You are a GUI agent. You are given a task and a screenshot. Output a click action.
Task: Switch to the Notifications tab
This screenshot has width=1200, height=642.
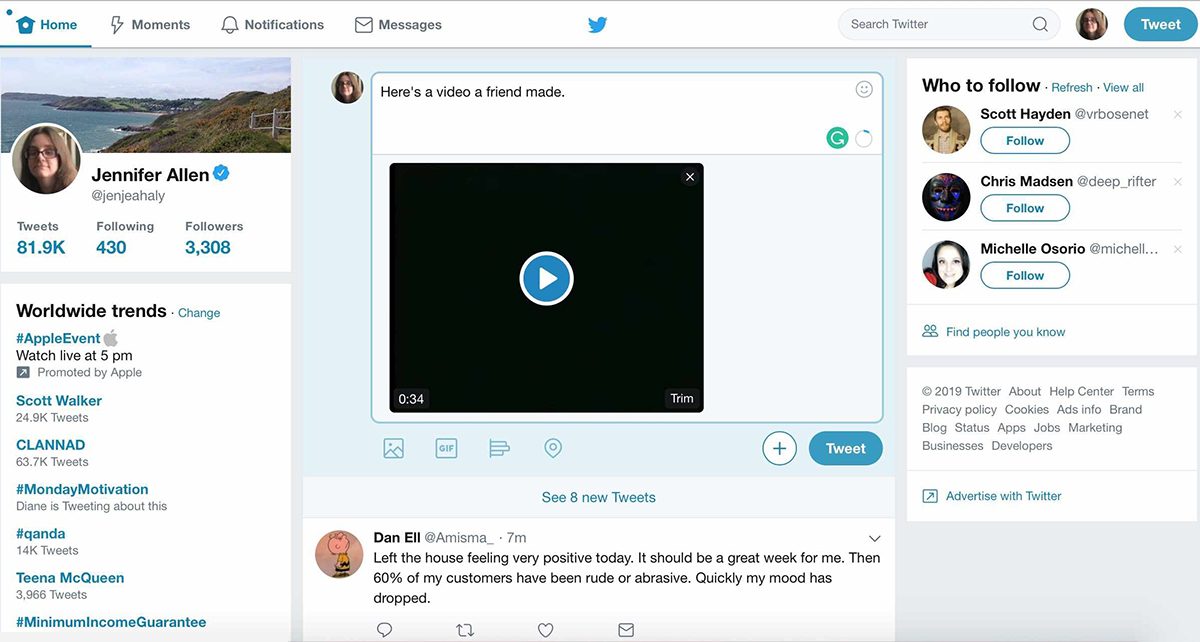point(272,24)
